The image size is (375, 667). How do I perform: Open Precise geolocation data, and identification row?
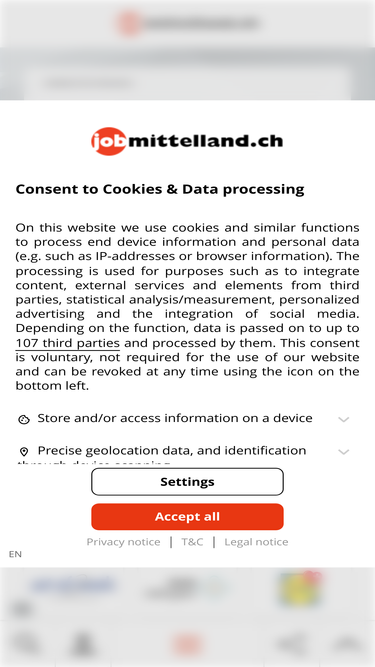point(187,451)
